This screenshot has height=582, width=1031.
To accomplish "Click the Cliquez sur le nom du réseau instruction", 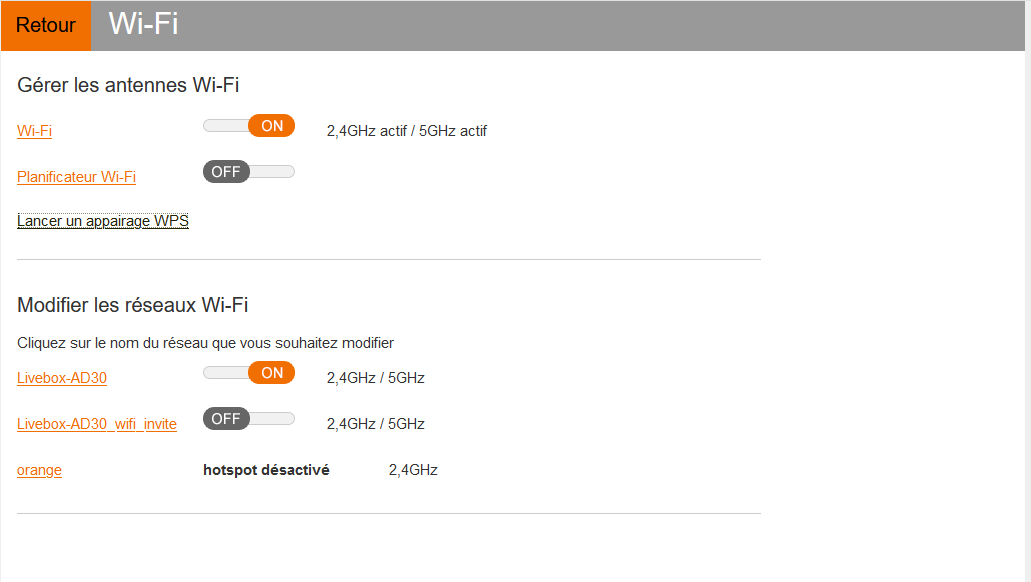I will click(205, 343).
